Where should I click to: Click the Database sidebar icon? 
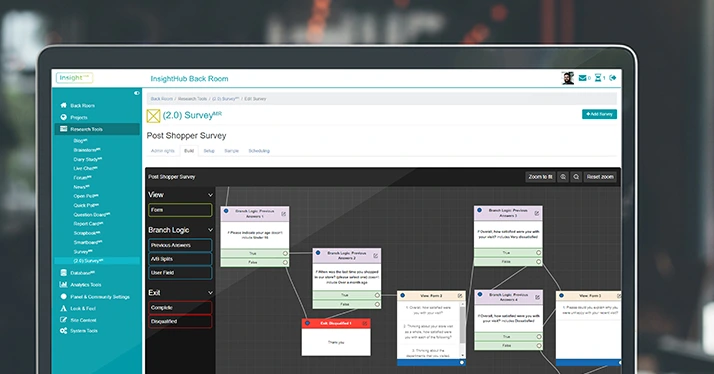click(x=63, y=273)
